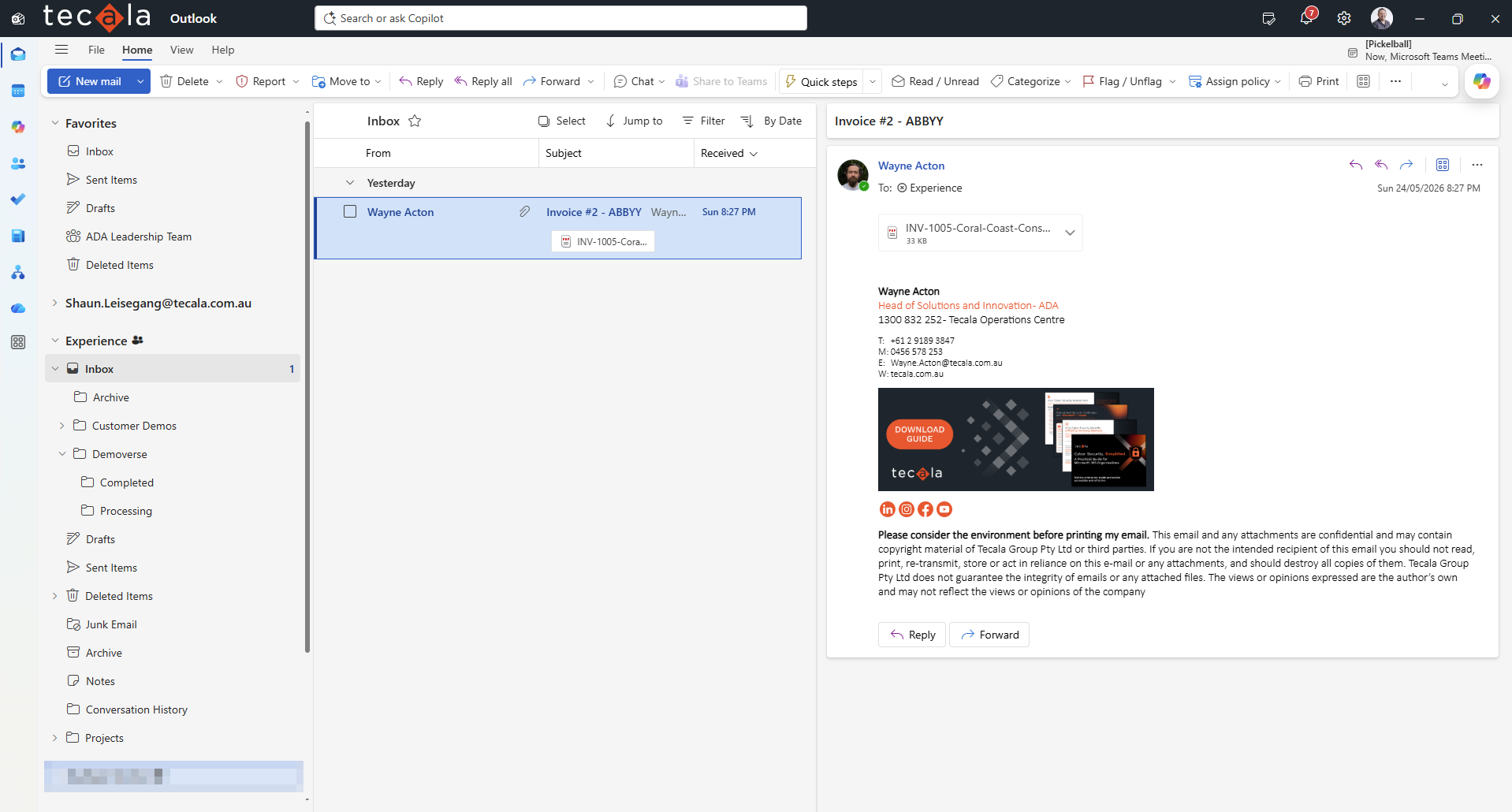1512x812 pixels.
Task: Sort by the Received column header
Action: (x=729, y=153)
